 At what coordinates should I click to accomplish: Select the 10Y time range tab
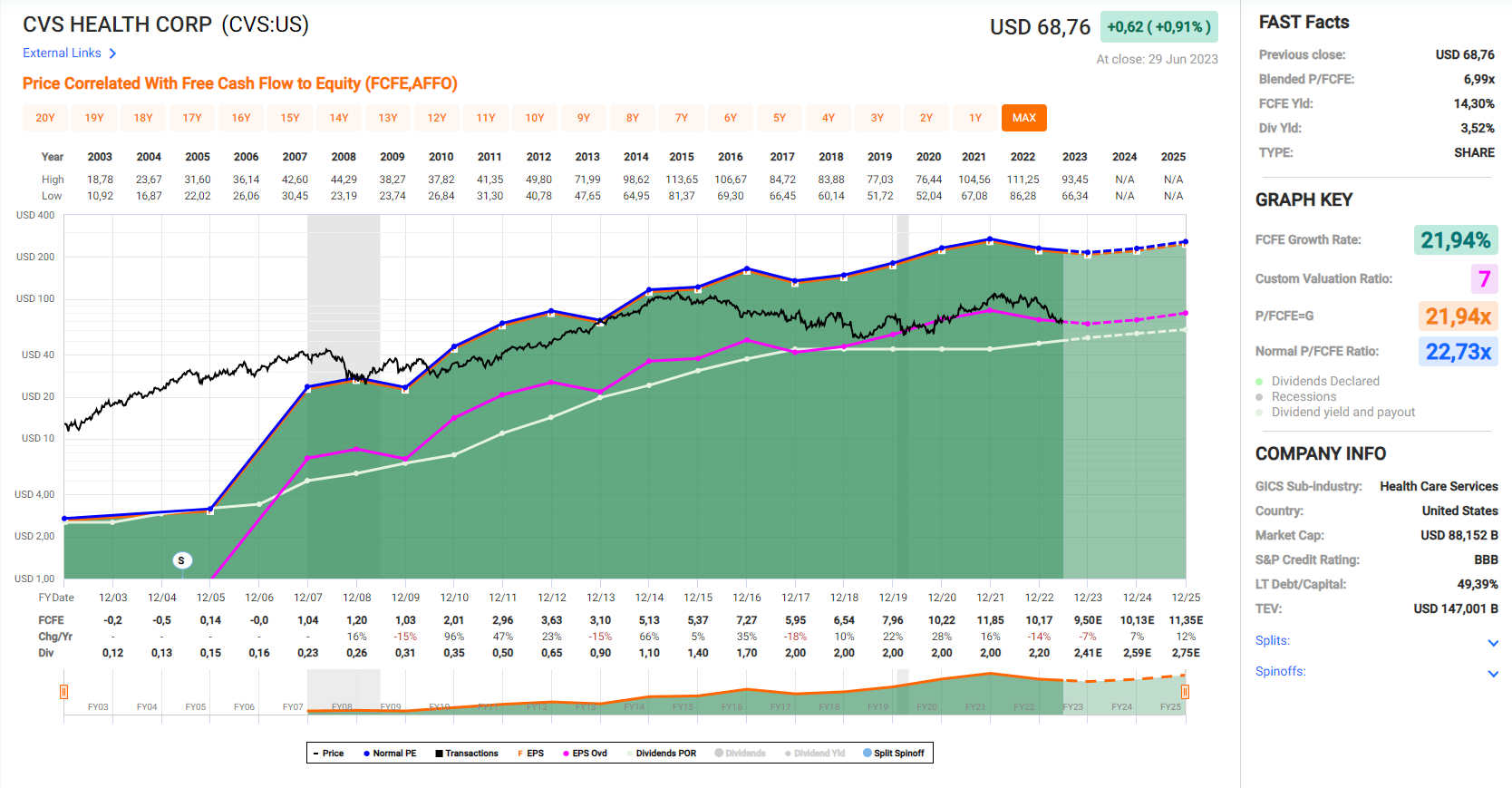click(x=535, y=118)
